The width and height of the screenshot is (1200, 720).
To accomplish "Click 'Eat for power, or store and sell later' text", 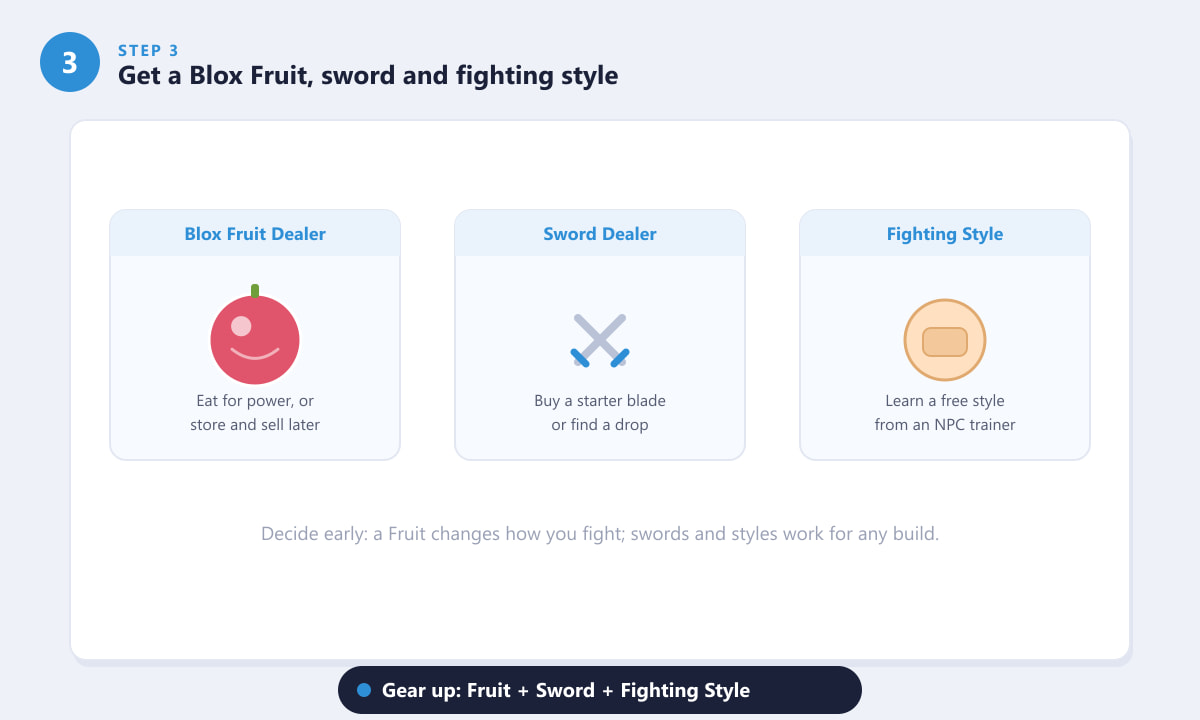I will click(x=255, y=413).
